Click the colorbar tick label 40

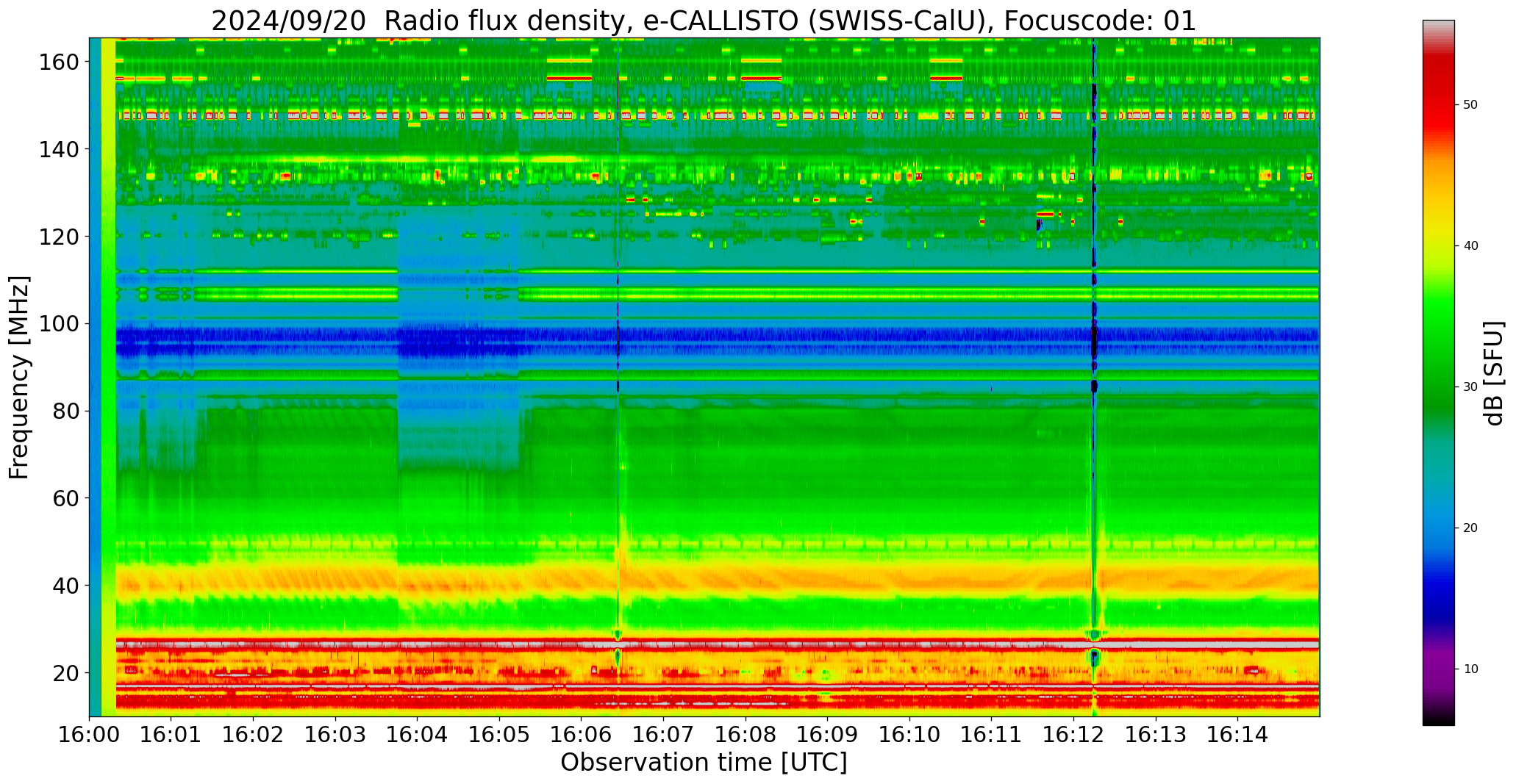pyautogui.click(x=1470, y=245)
